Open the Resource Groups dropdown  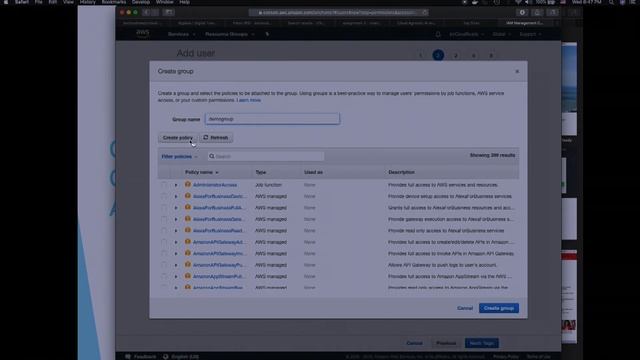pos(229,34)
